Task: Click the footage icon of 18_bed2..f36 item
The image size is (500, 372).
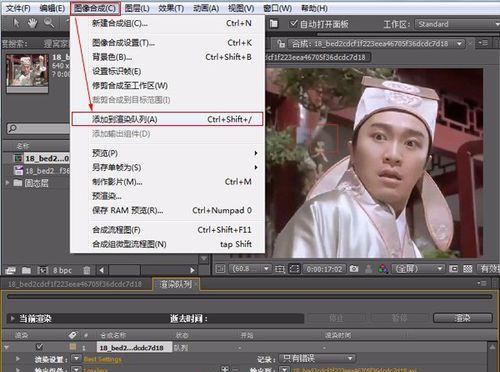Action: click(18, 170)
